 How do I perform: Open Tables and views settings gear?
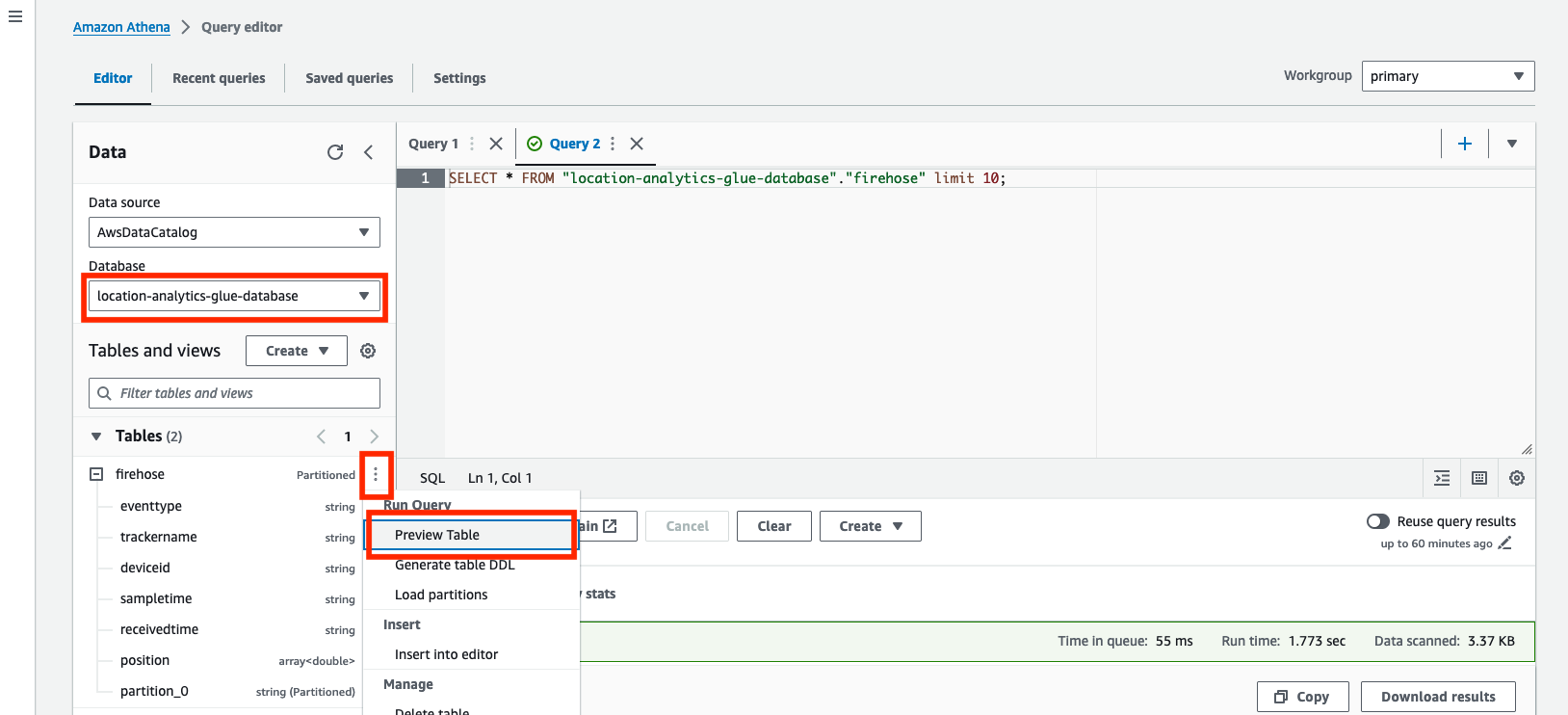click(x=368, y=351)
